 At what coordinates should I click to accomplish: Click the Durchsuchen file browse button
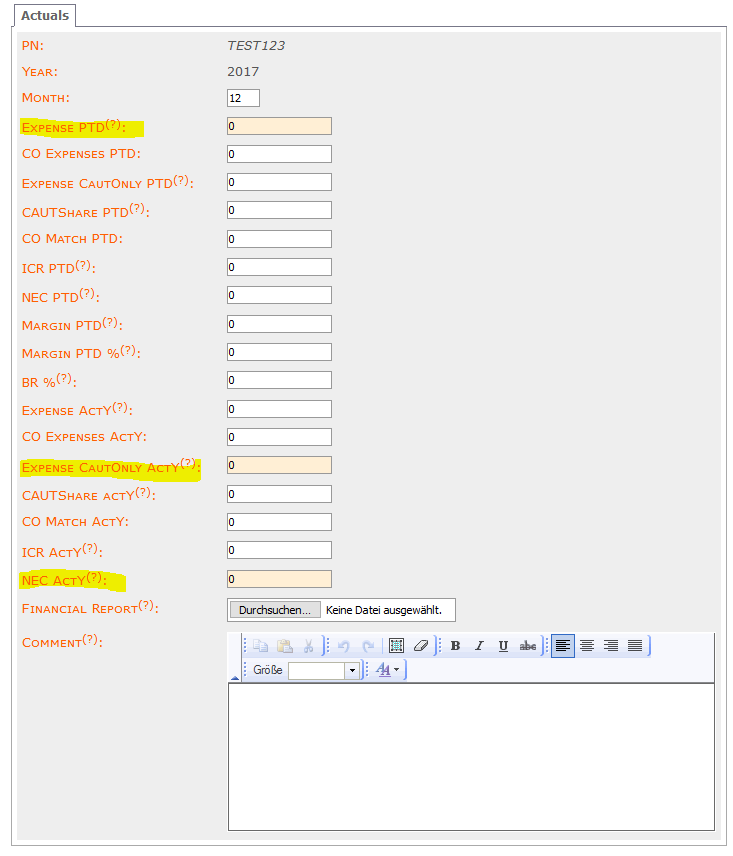275,610
